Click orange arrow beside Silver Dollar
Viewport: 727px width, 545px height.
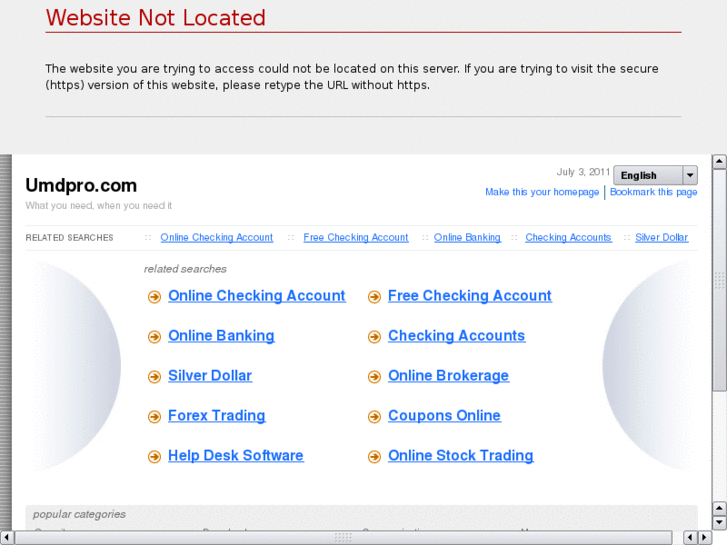click(154, 377)
